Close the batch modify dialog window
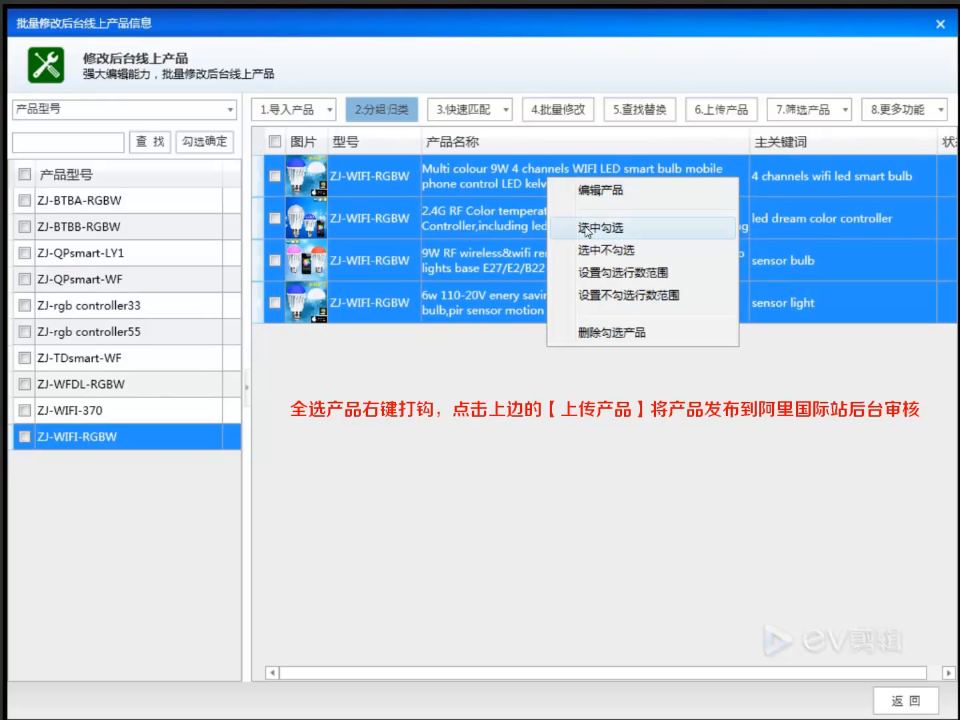This screenshot has height=720, width=960. click(940, 24)
